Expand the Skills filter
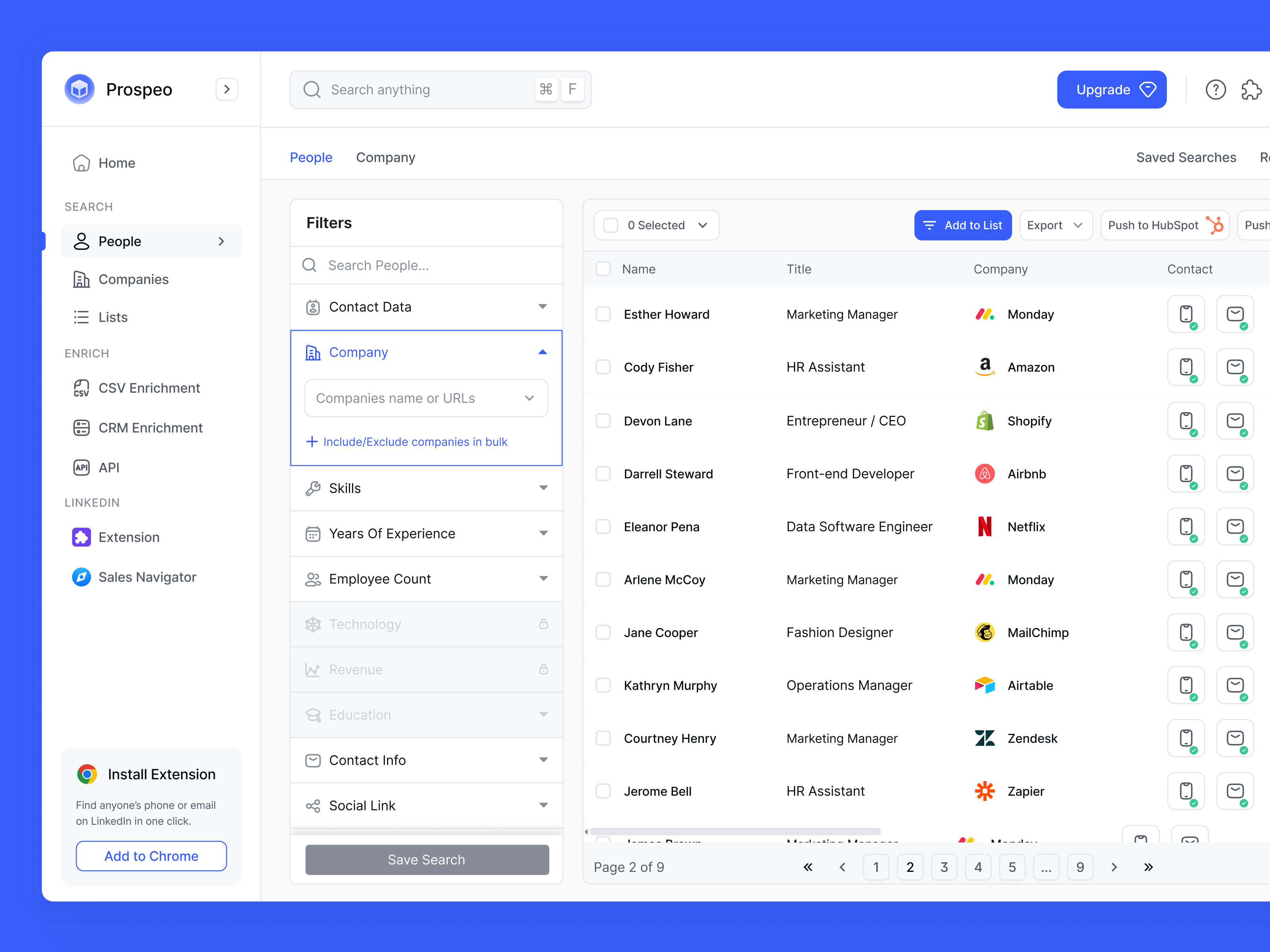Screen dimensions: 1270x952 pos(427,488)
